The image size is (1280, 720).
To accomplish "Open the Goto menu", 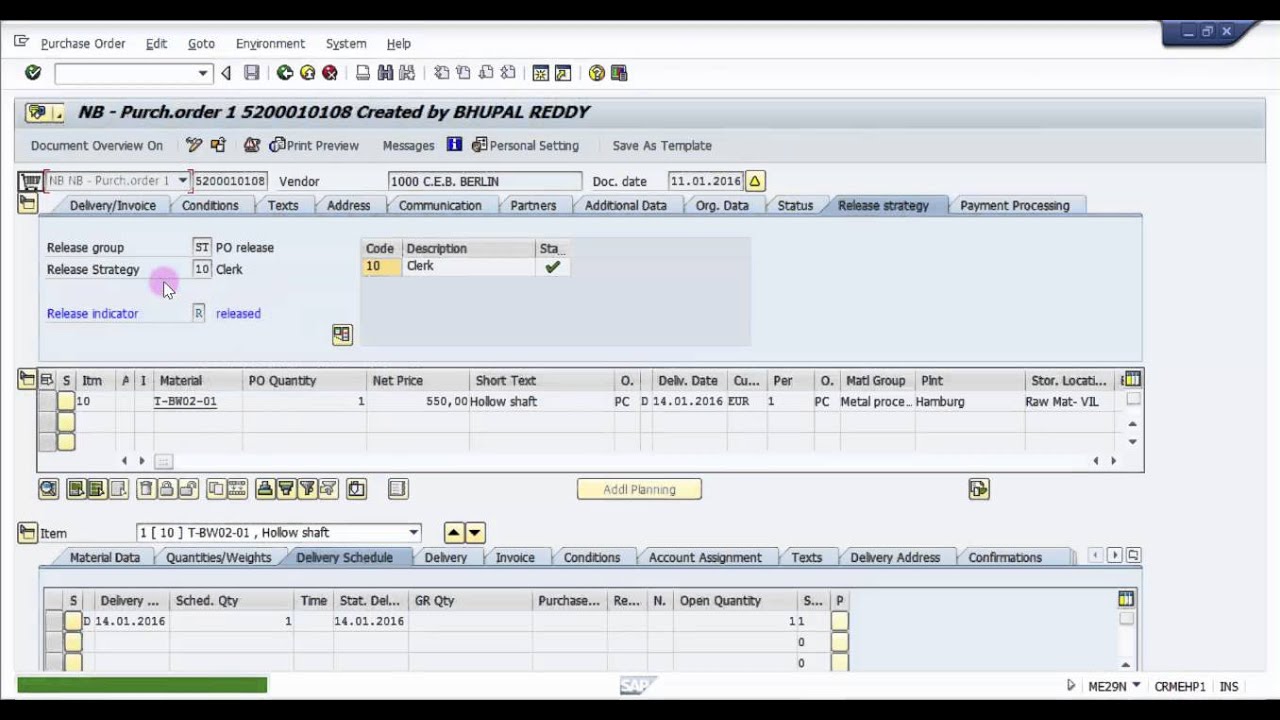I will tap(201, 44).
